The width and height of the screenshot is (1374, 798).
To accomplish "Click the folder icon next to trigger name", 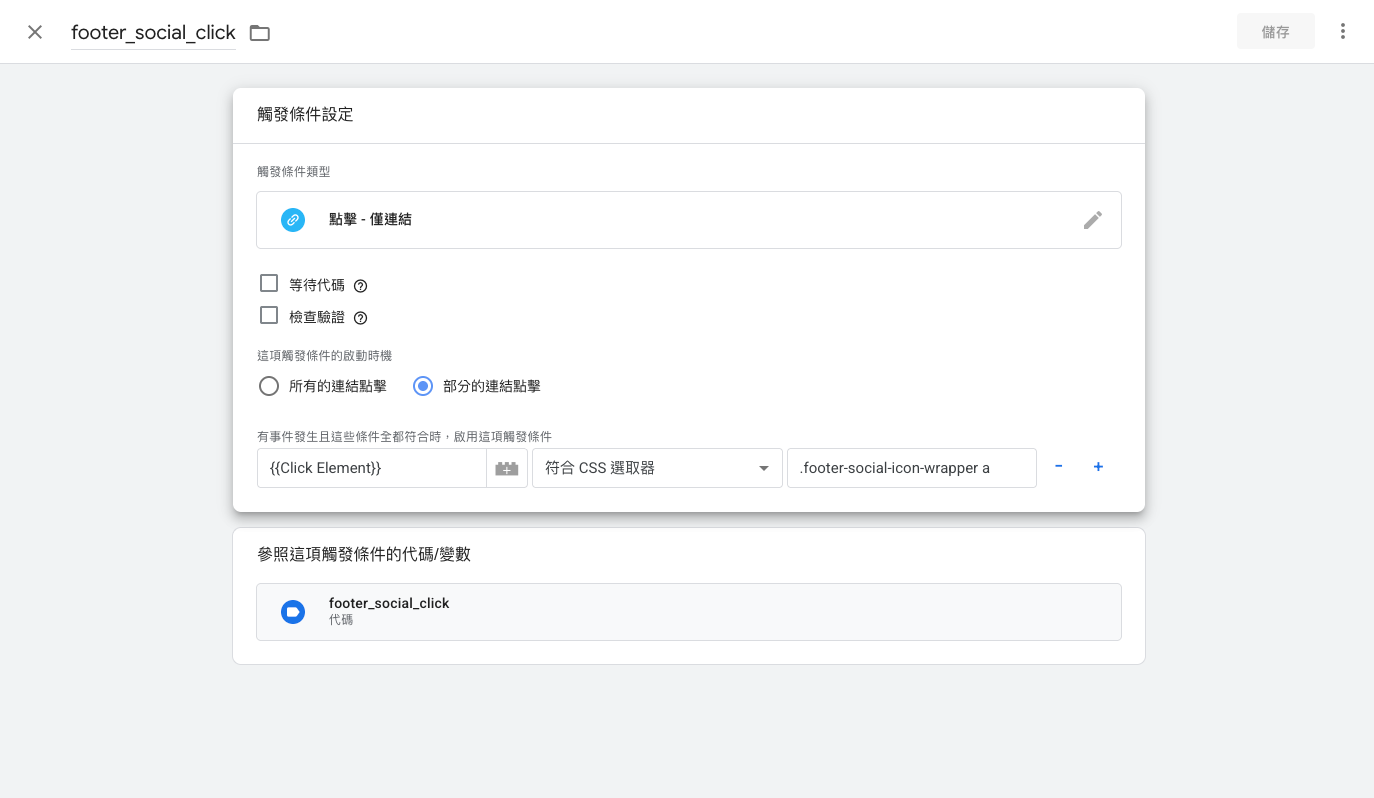I will tap(259, 32).
